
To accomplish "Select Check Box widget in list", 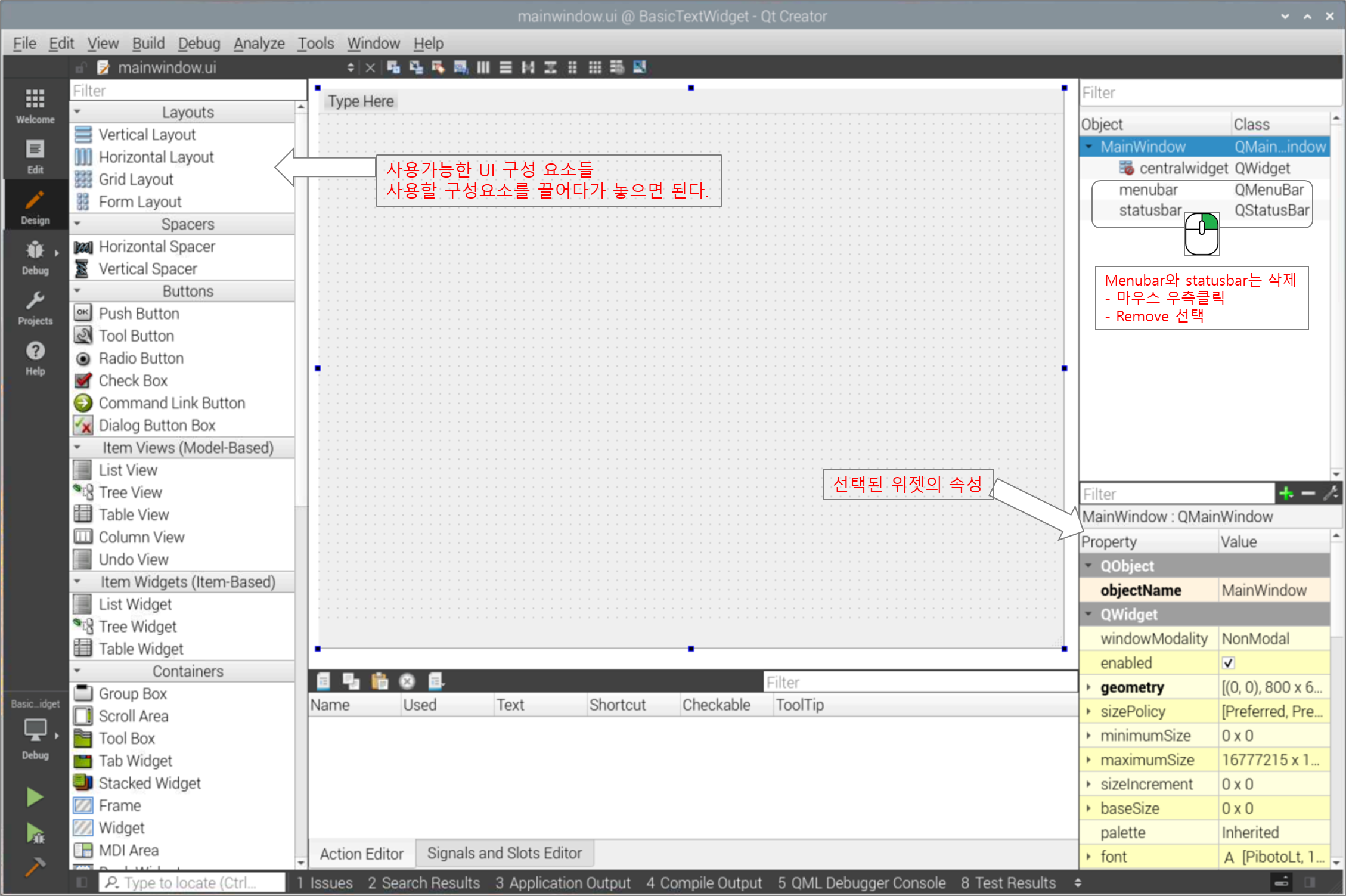I will 133,380.
